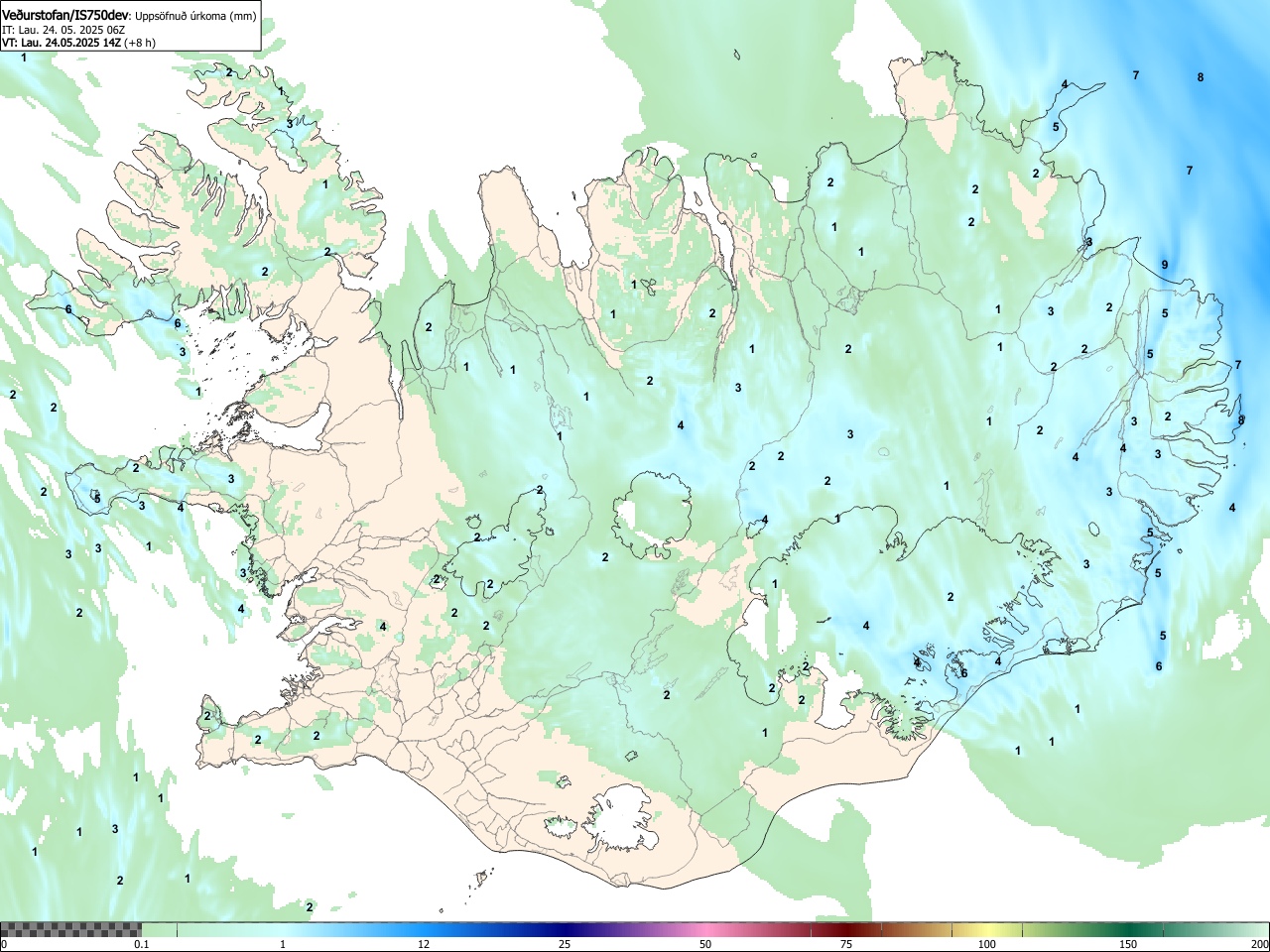Click the '200' label under the color scale
This screenshot has height=952, width=1270.
point(1259,944)
